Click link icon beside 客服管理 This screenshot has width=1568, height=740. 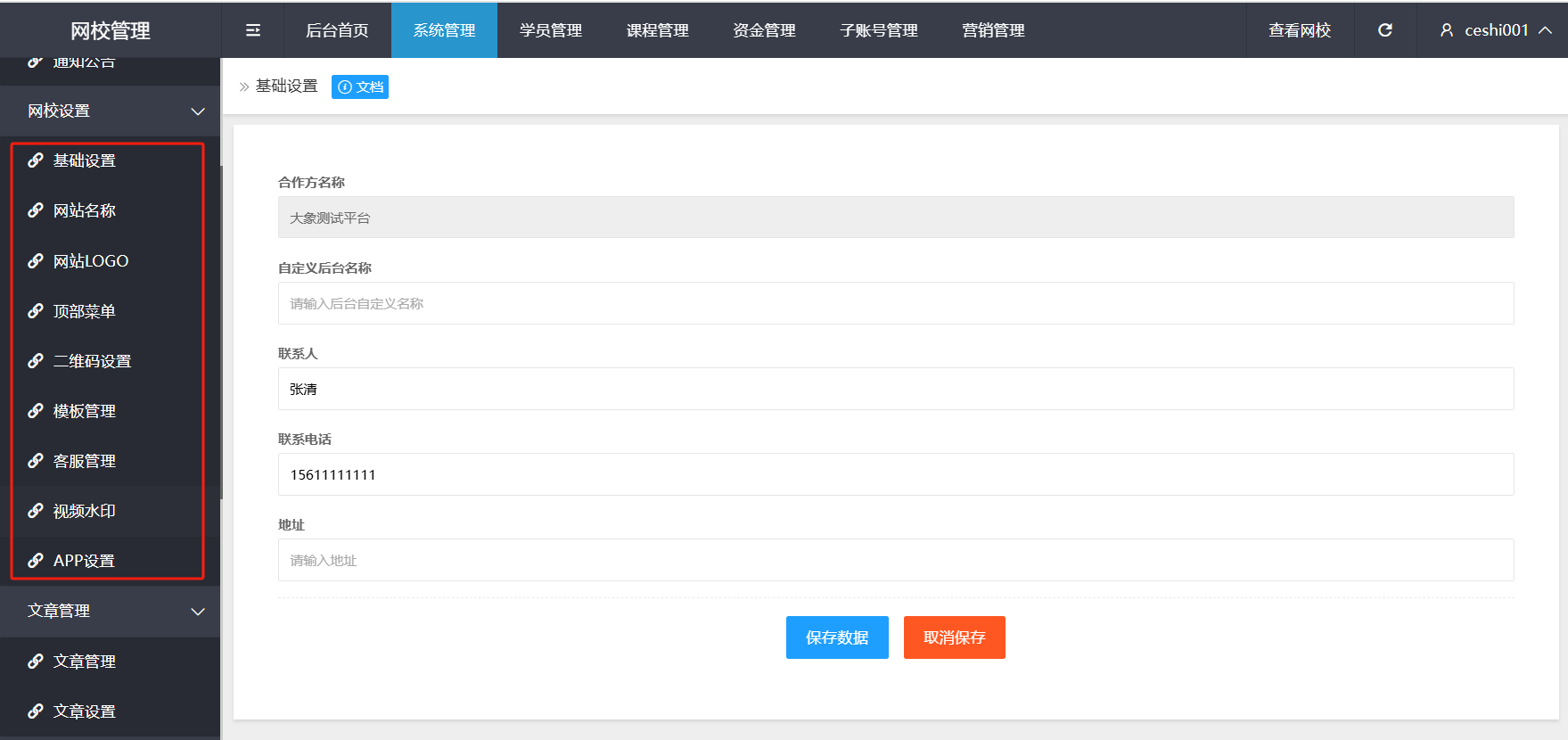(36, 461)
